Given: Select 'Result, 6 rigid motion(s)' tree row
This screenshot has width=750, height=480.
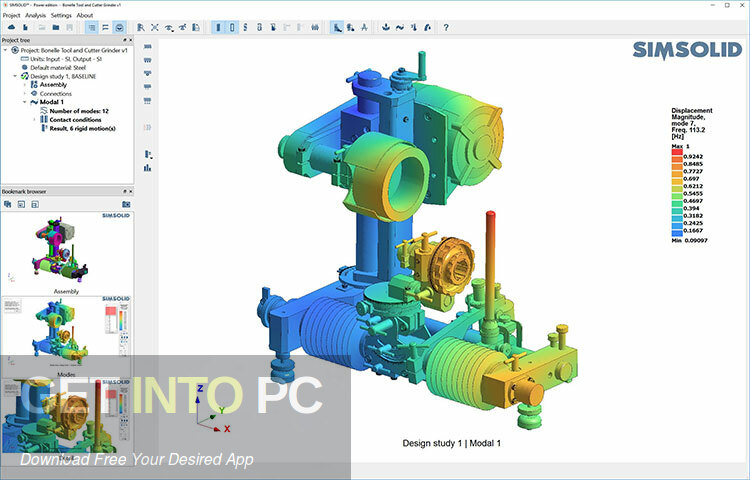Looking at the screenshot, I should 82,128.
